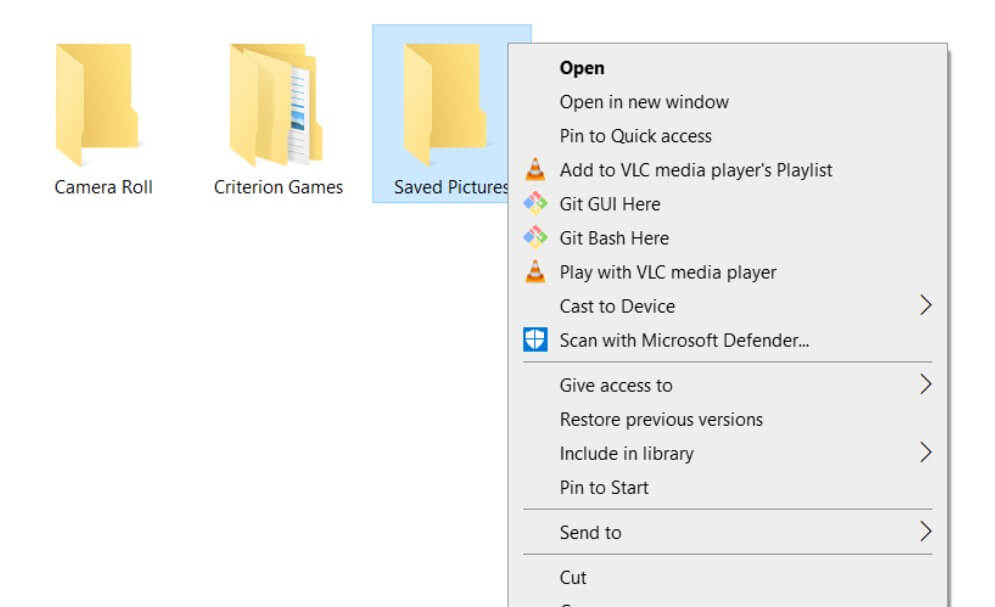Choose Pin to Quick access

[x=636, y=136]
